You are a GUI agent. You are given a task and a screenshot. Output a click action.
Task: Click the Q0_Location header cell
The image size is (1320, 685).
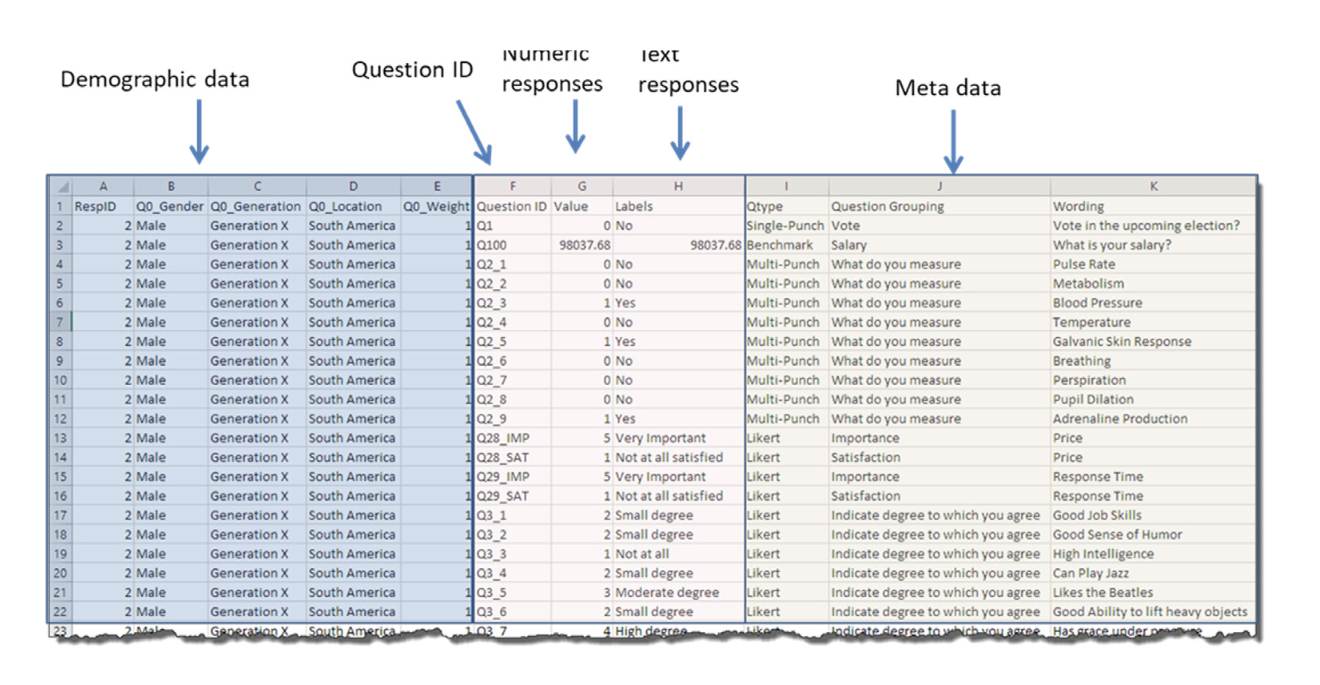click(354, 206)
